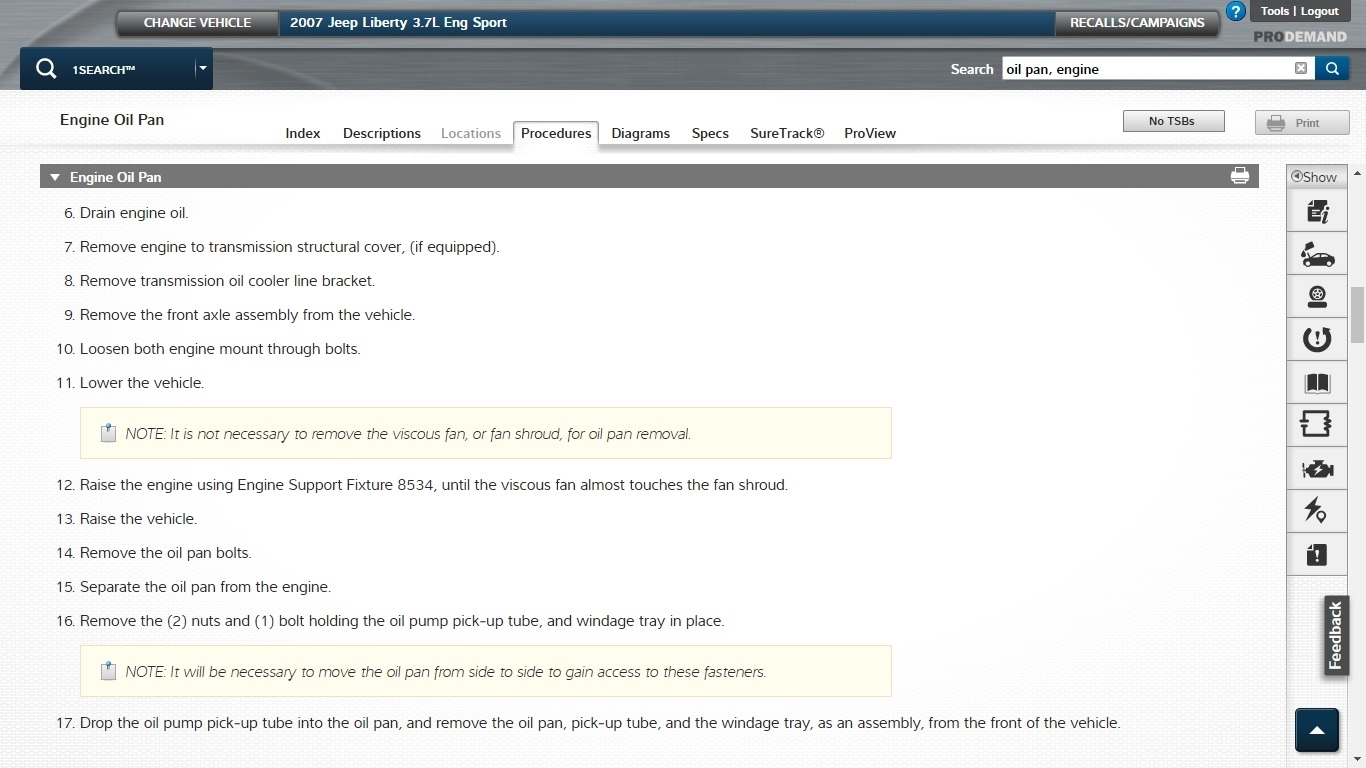This screenshot has height=768, width=1366.
Task: Clear the search field with the X icon
Action: tap(1301, 68)
